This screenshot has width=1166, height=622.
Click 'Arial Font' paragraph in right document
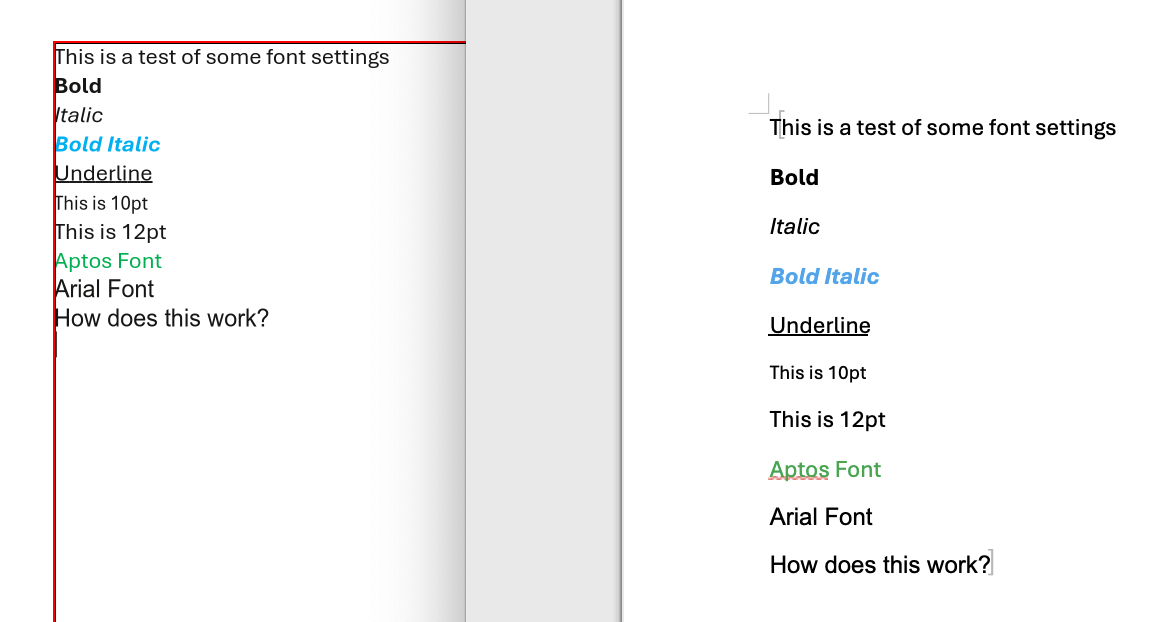pyautogui.click(x=821, y=517)
